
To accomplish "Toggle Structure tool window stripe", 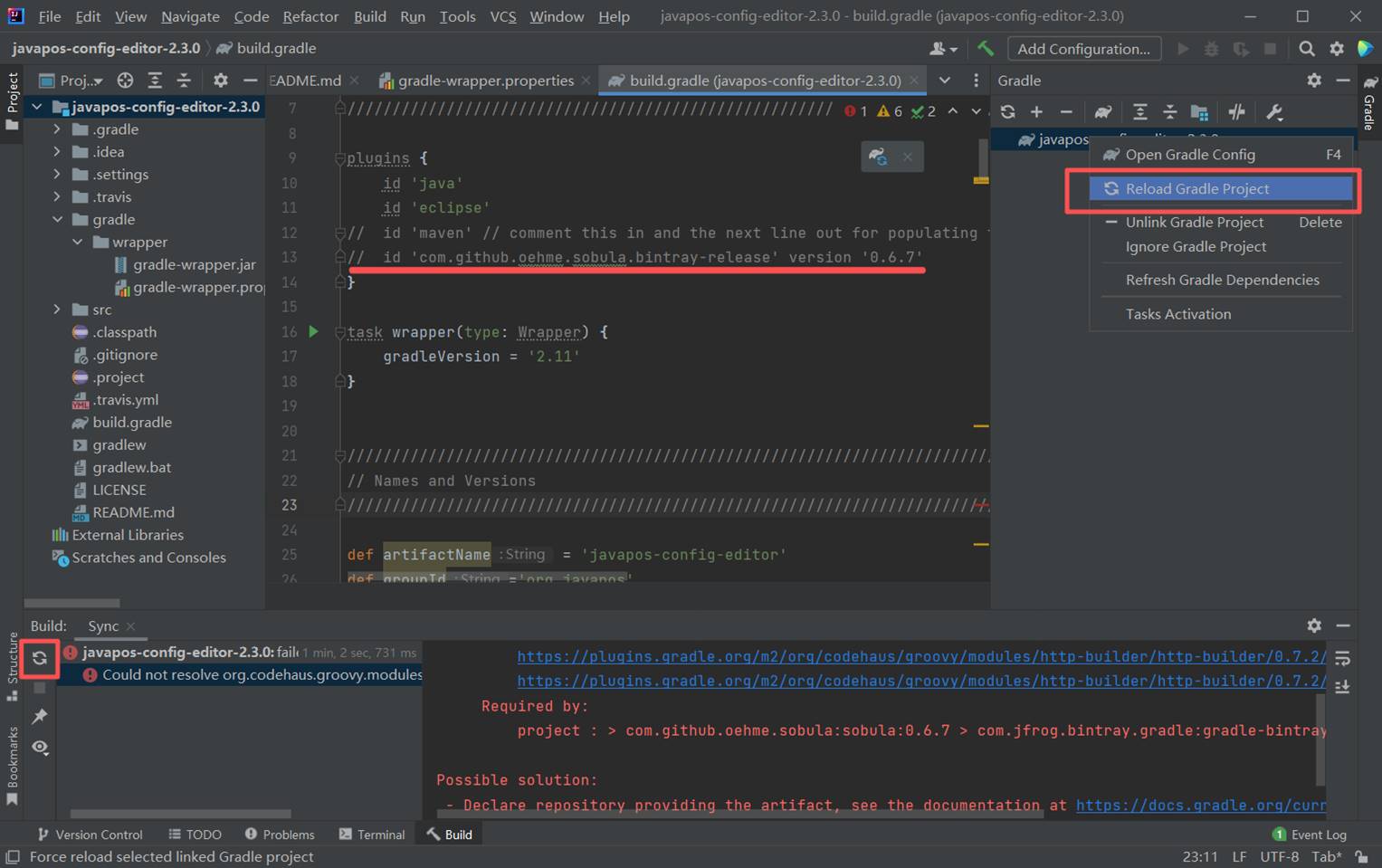I will click(x=12, y=665).
